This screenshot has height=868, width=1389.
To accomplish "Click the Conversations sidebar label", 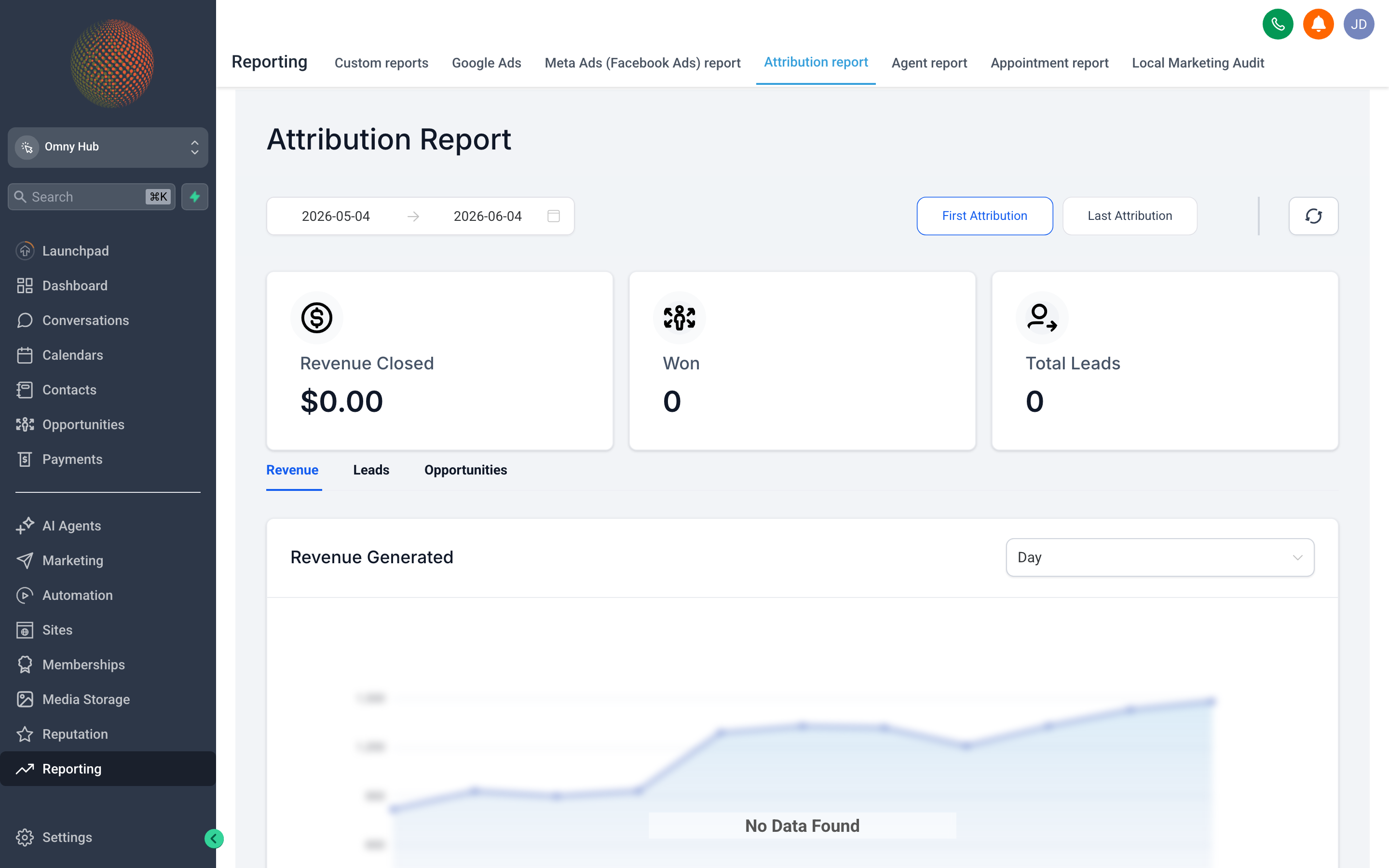I will point(85,320).
